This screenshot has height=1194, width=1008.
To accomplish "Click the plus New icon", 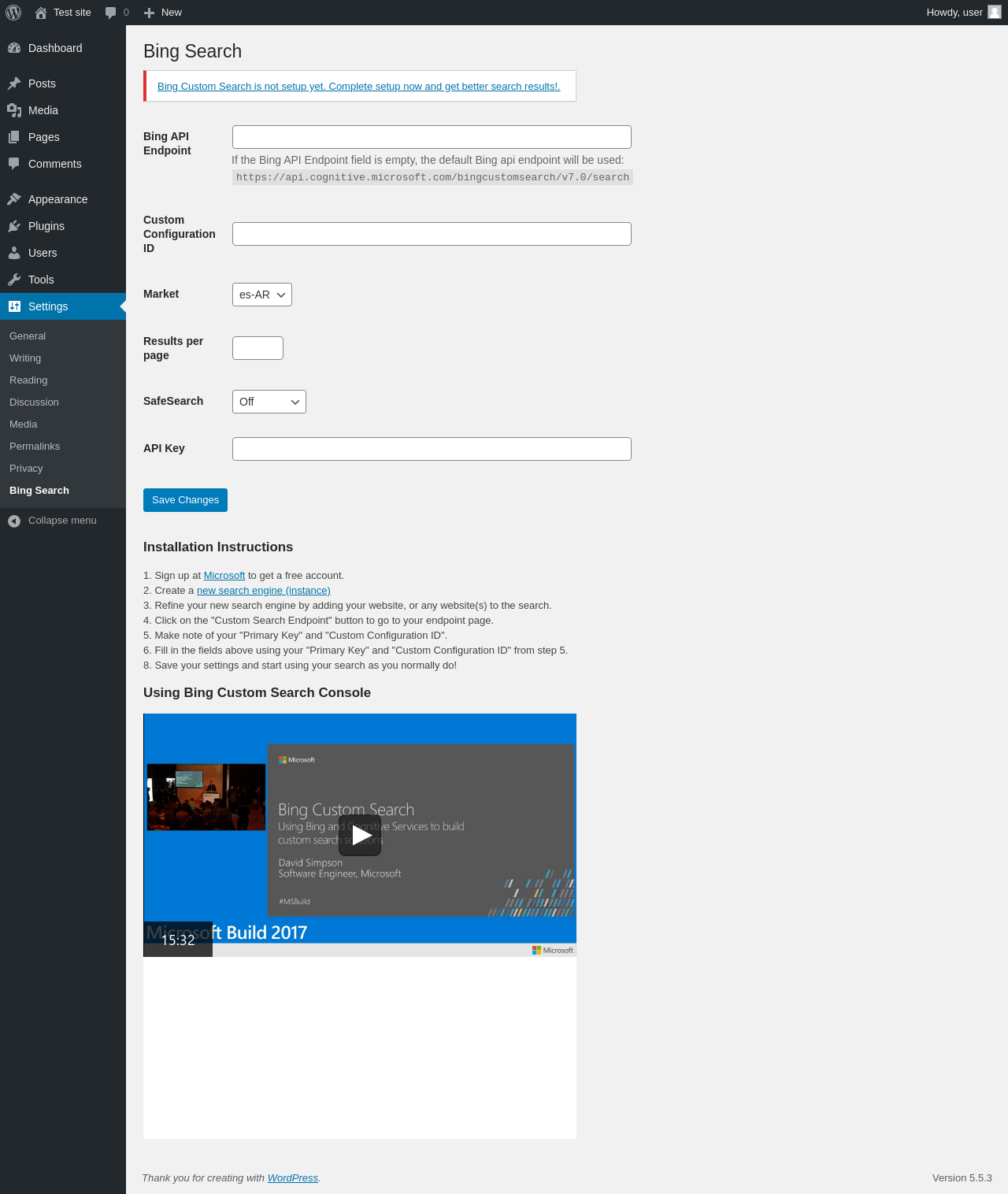I will coord(149,13).
